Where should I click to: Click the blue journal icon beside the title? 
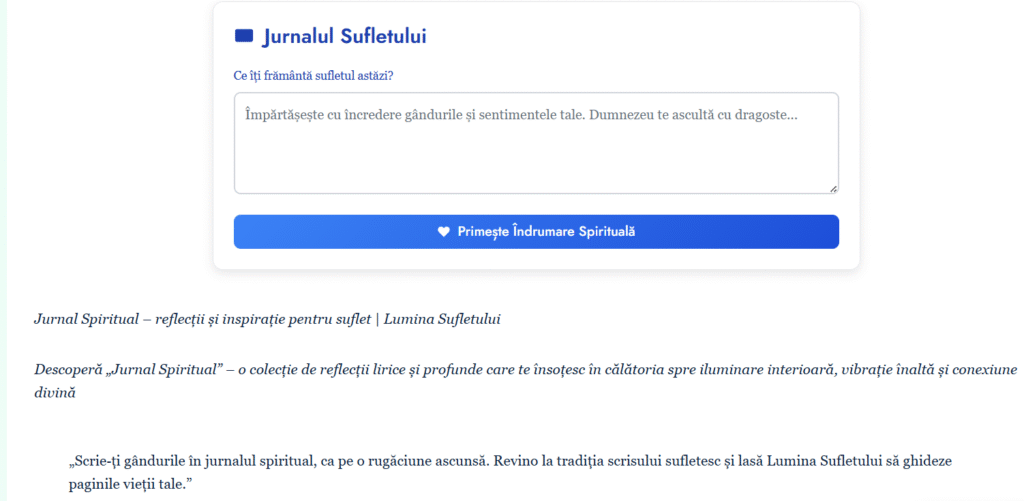[243, 37]
